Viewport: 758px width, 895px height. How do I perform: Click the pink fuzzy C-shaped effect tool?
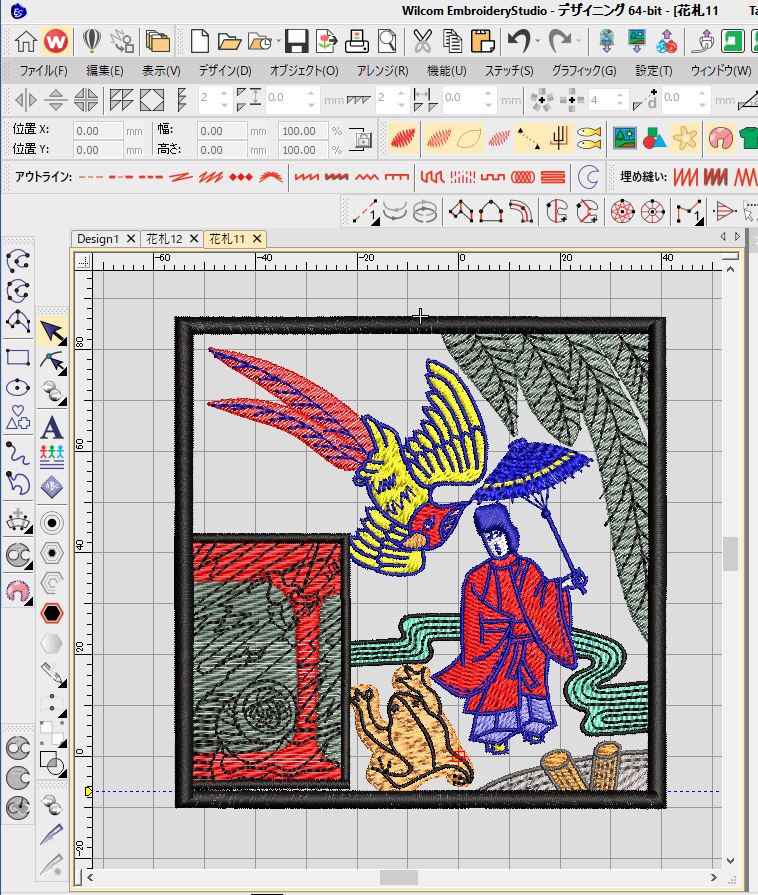pyautogui.click(x=18, y=592)
